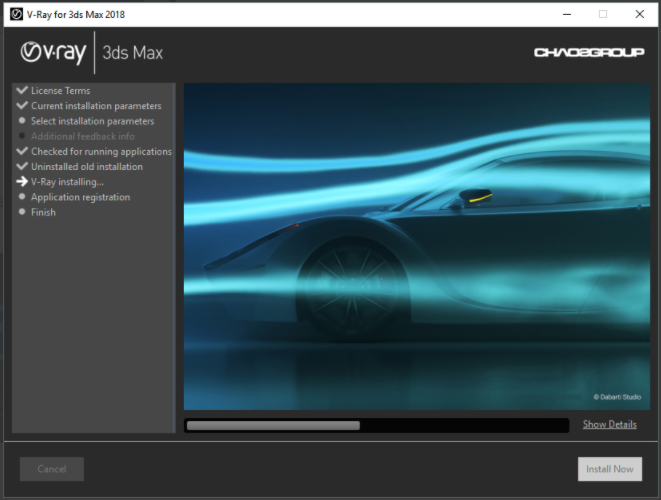Click the Install Now button

610,469
